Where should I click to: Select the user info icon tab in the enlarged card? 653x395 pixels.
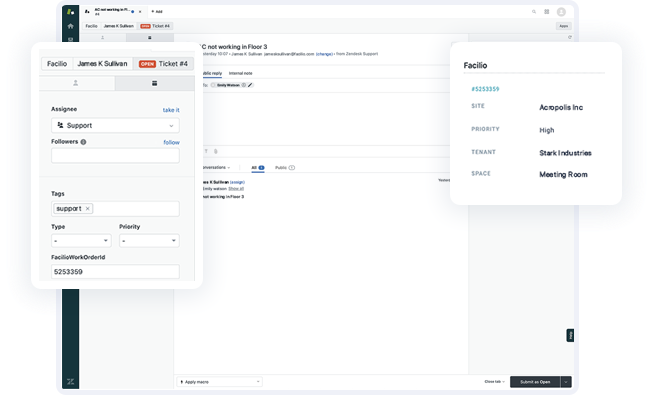coord(75,83)
